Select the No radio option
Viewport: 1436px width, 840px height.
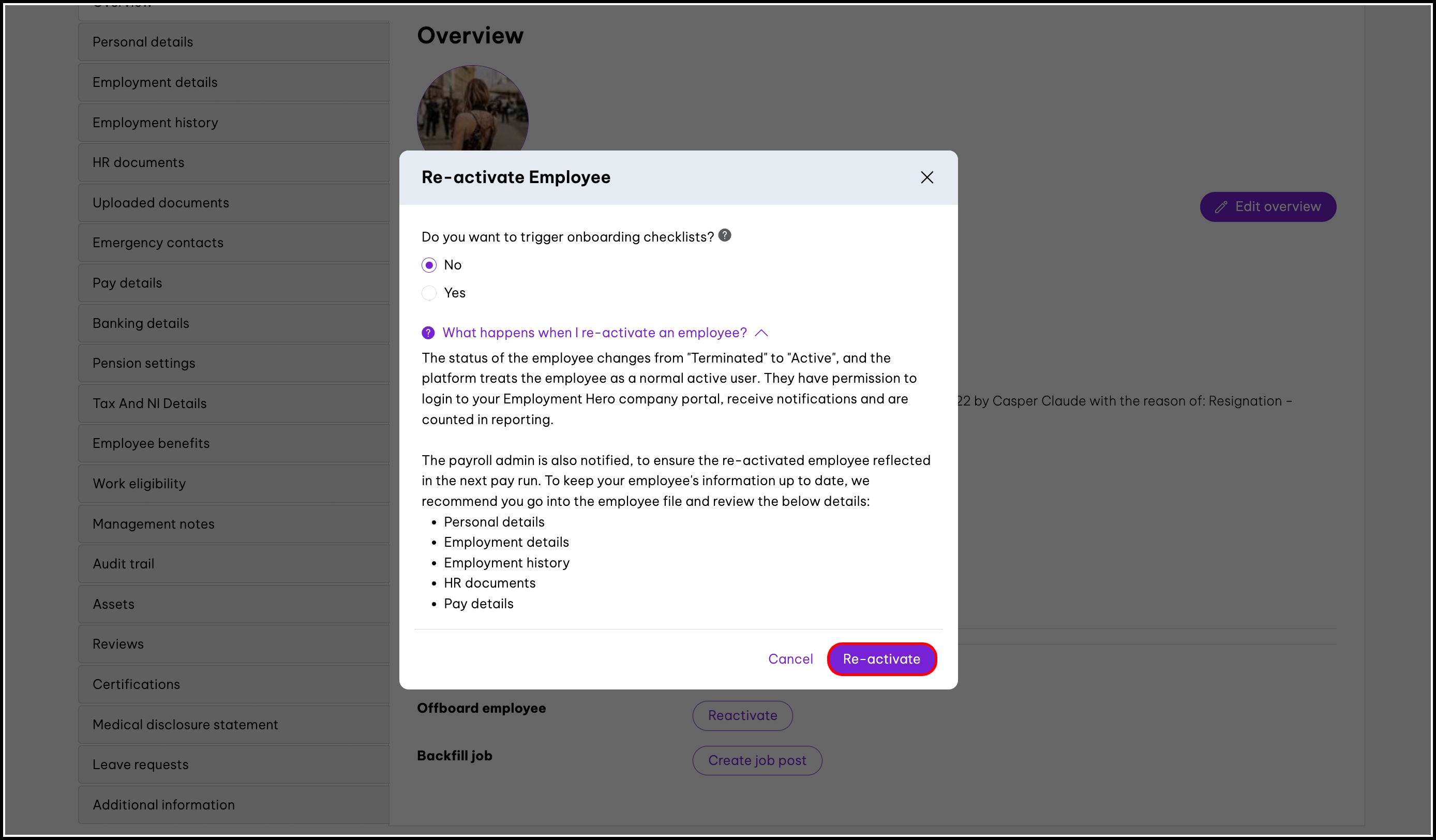click(x=429, y=265)
